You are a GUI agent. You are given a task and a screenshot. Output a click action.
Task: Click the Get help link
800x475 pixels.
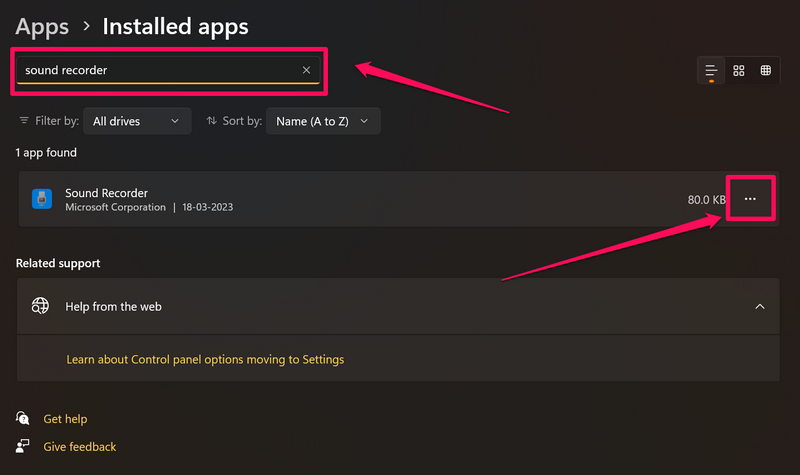(65, 419)
